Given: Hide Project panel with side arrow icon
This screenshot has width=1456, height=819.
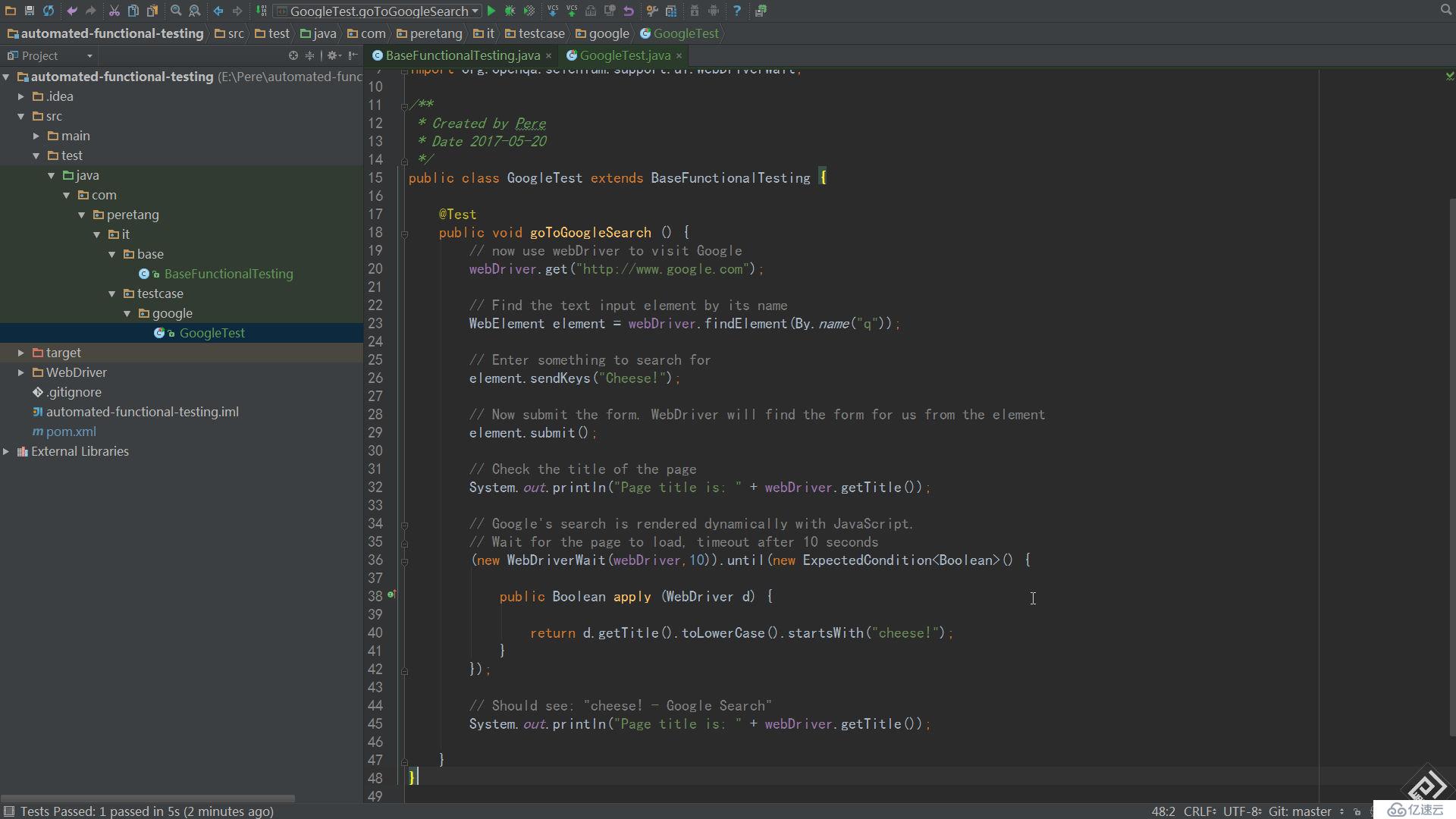Looking at the screenshot, I should (x=353, y=55).
